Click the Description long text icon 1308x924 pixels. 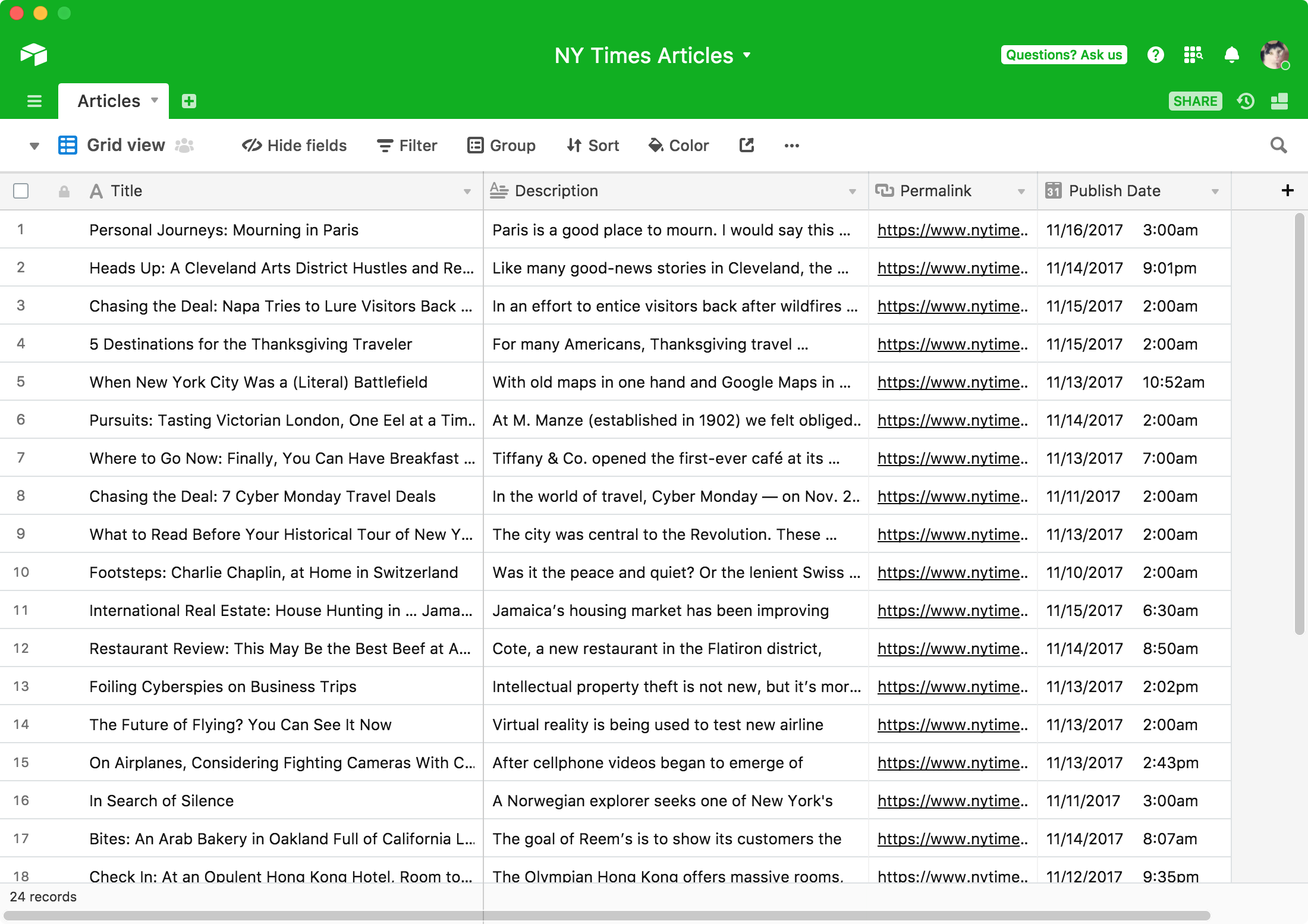[499, 191]
